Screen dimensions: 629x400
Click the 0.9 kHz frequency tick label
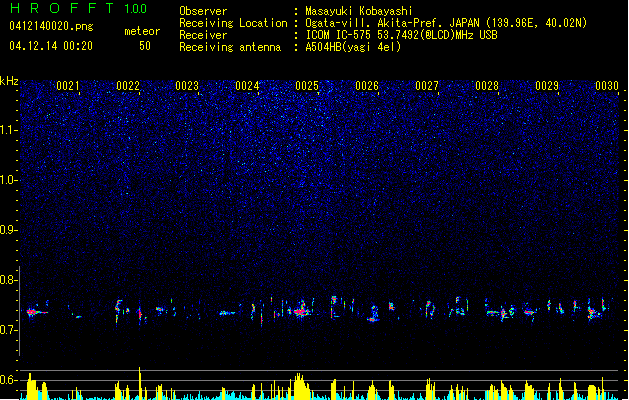(8, 230)
